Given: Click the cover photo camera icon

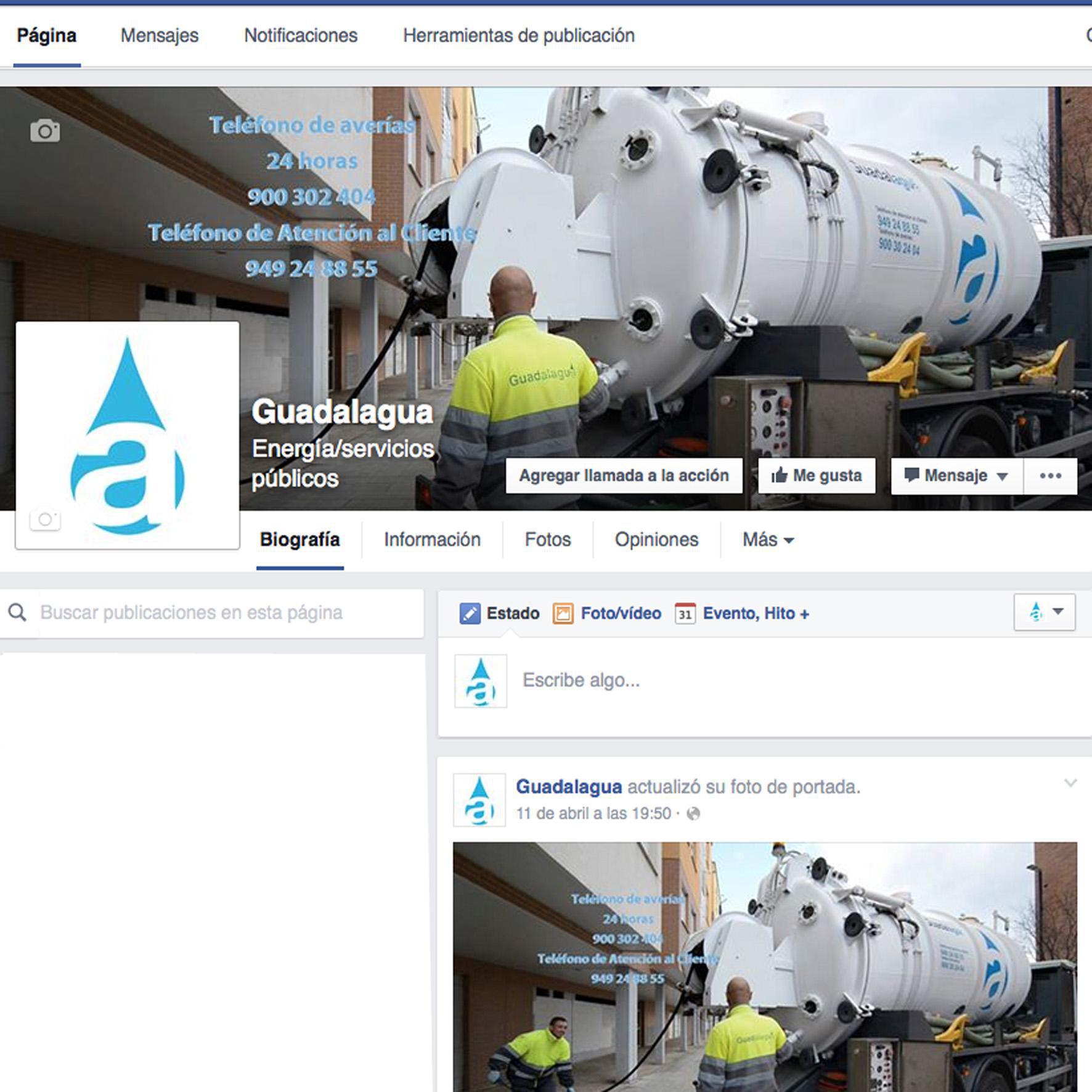Looking at the screenshot, I should click(x=45, y=131).
